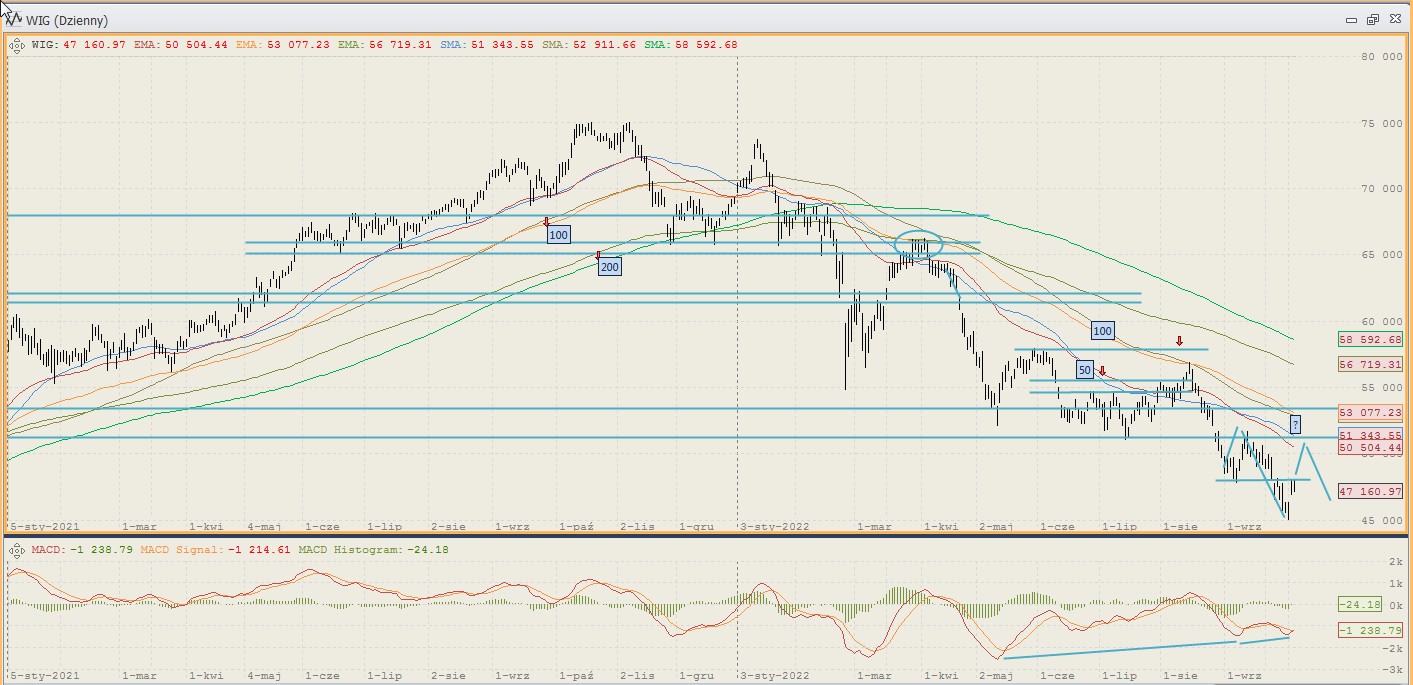Click the red arrow above the 200 label
1413x685 pixels.
(598, 255)
